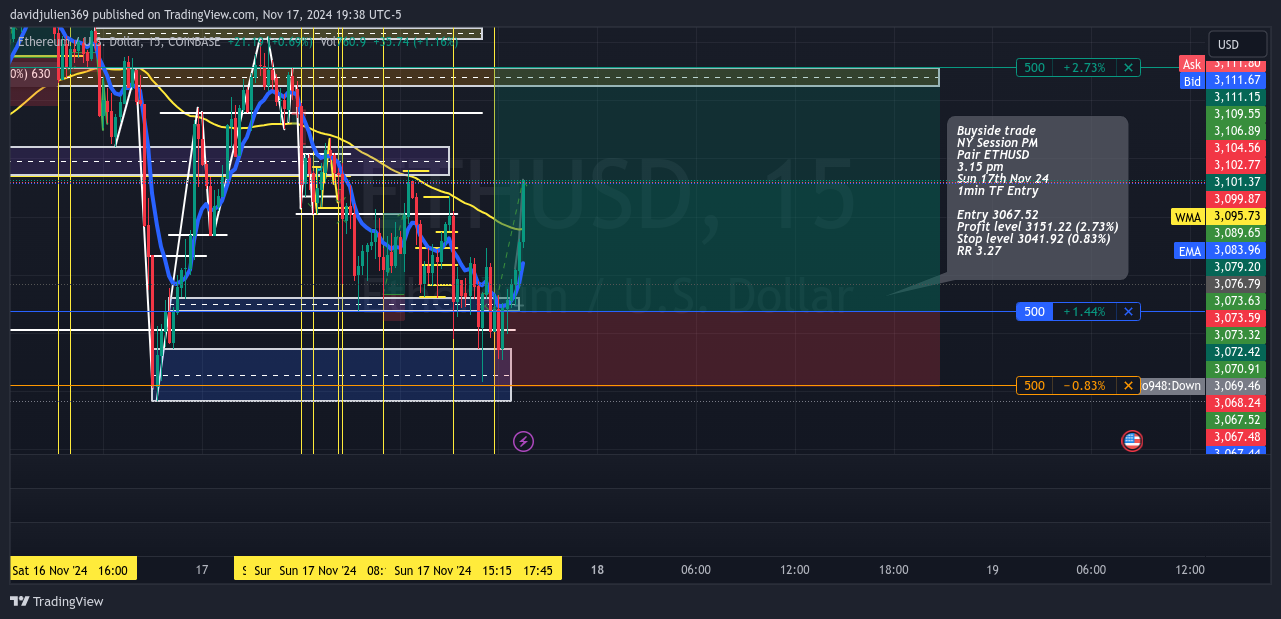The height and width of the screenshot is (619, 1281).
Task: Click the 3,104.56 red price label
Action: coord(1237,148)
